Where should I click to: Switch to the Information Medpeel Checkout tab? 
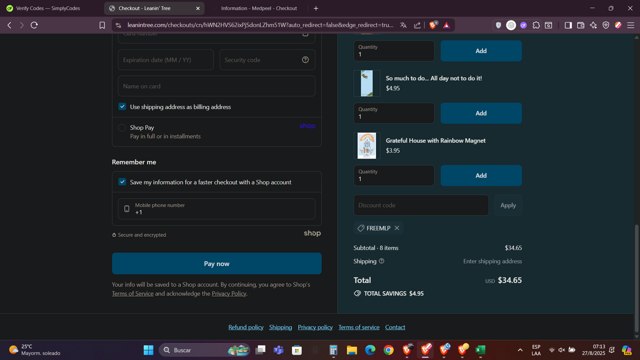(259, 8)
